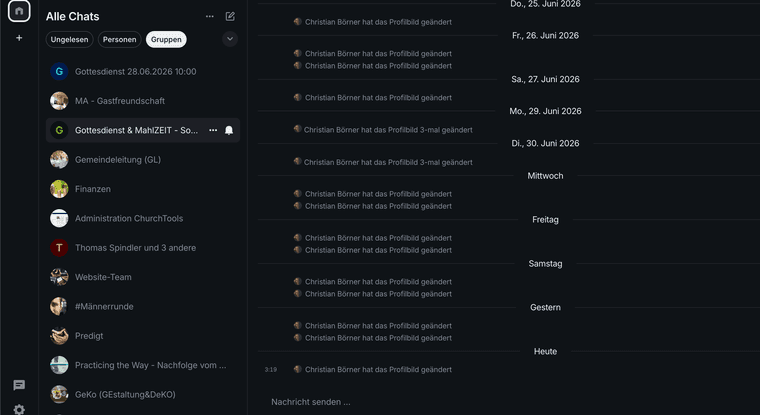Click the Fr., 26. Juni 2026 separator
This screenshot has width=760, height=415.
point(545,35)
